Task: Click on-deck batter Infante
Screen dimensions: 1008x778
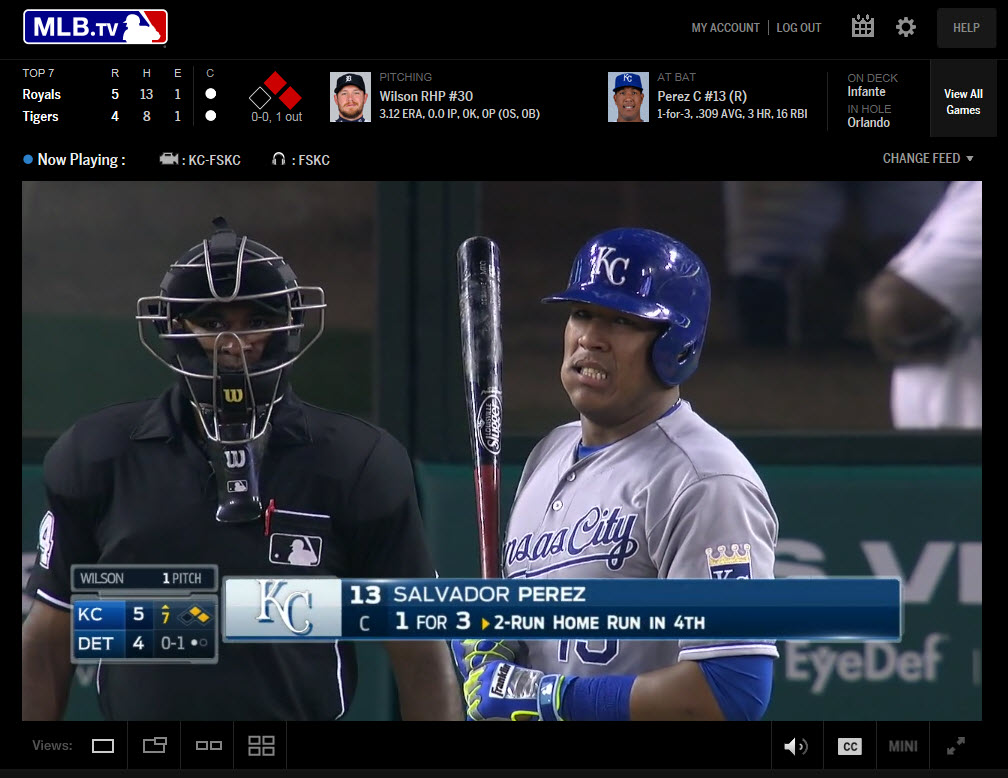Action: point(866,92)
